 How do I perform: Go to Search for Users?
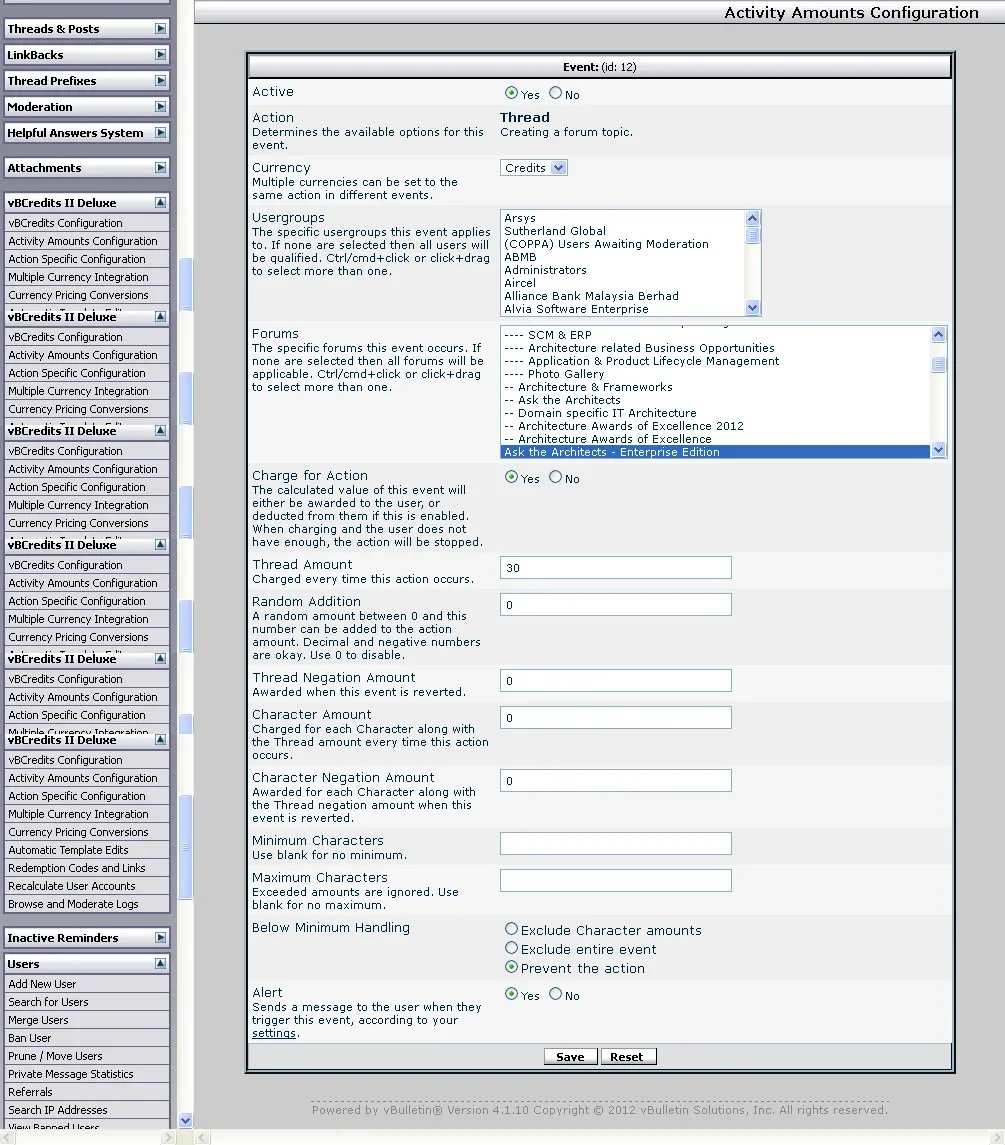click(x=48, y=1002)
